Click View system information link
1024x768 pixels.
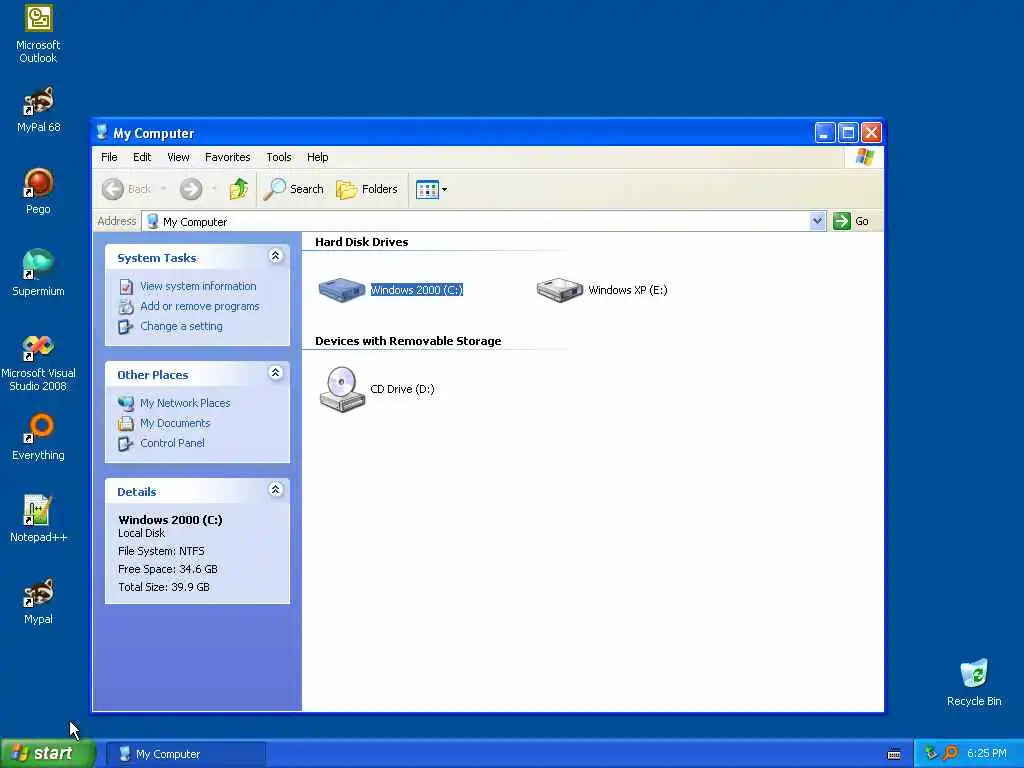(x=198, y=286)
